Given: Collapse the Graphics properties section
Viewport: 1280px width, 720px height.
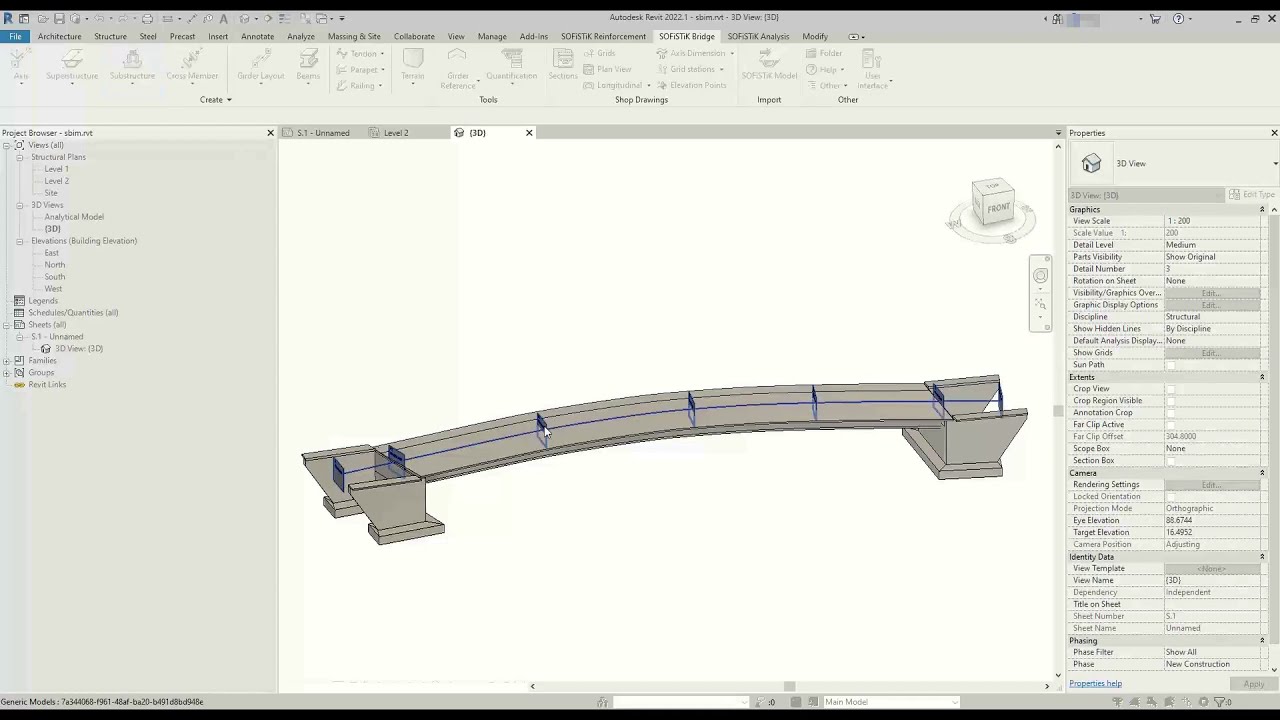Looking at the screenshot, I should click(x=1262, y=209).
